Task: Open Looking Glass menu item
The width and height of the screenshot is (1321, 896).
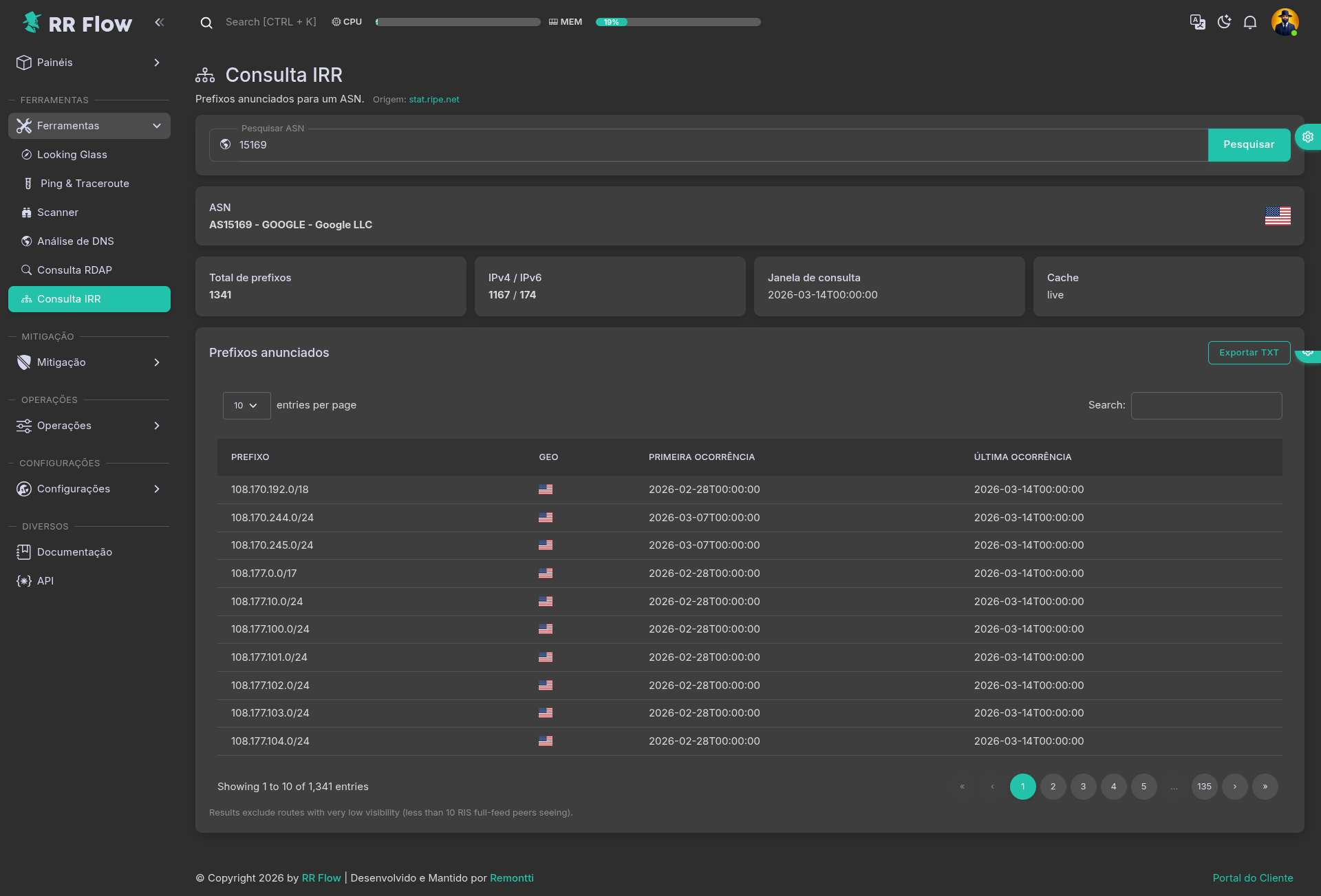Action: [x=72, y=155]
